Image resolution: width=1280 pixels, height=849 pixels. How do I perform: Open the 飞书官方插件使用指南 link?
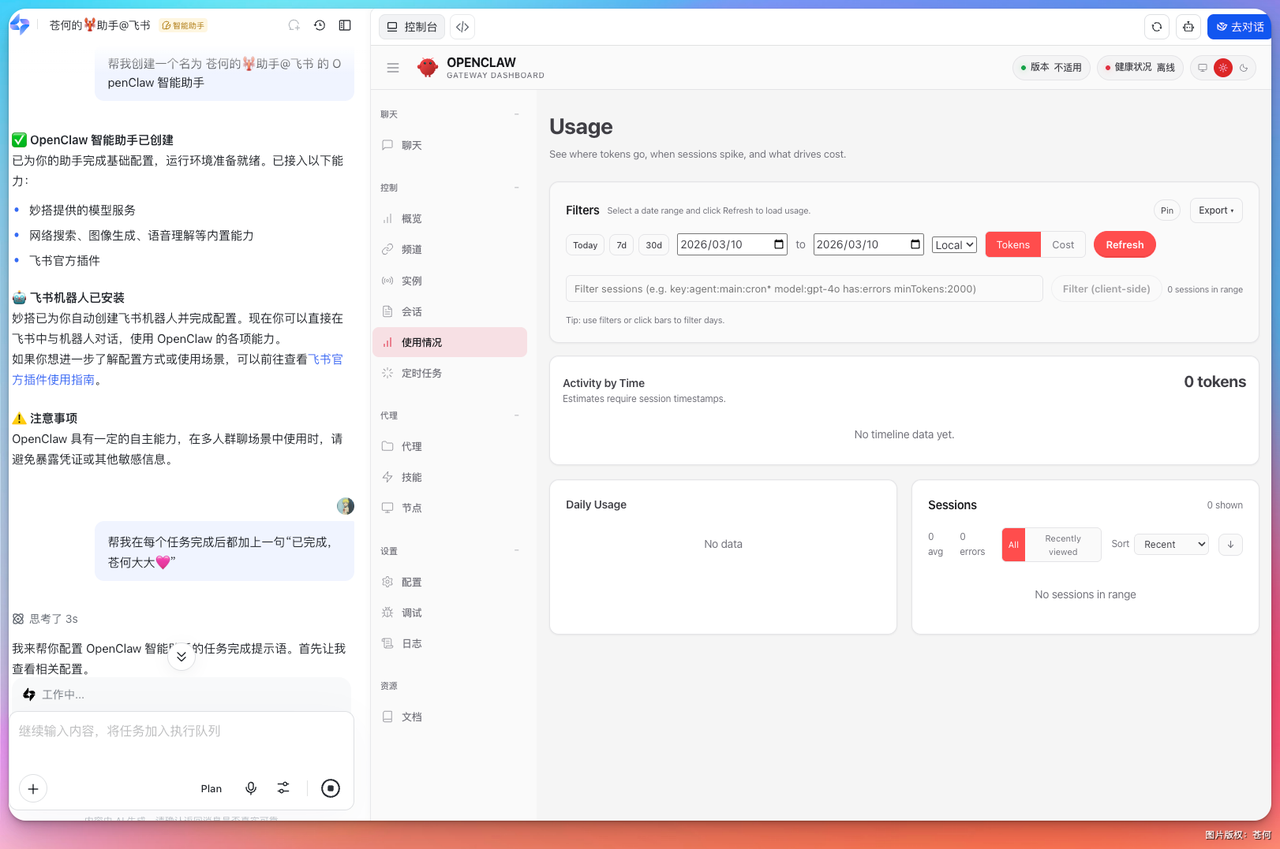[x=177, y=369]
